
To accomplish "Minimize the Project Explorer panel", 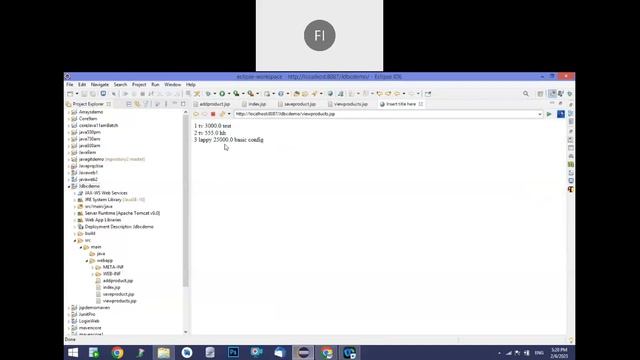I will tap(175, 104).
